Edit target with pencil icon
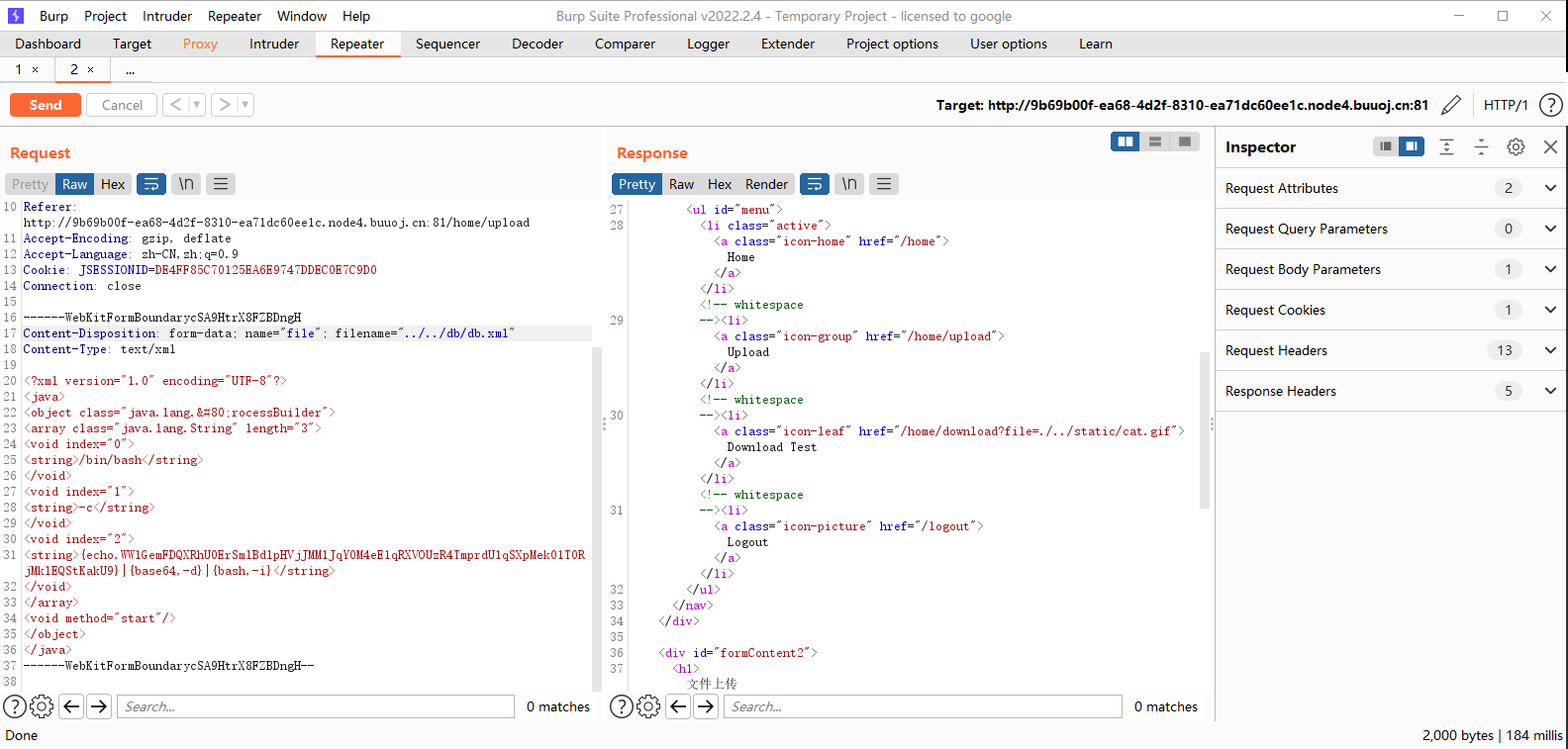1568x749 pixels. coord(1451,105)
